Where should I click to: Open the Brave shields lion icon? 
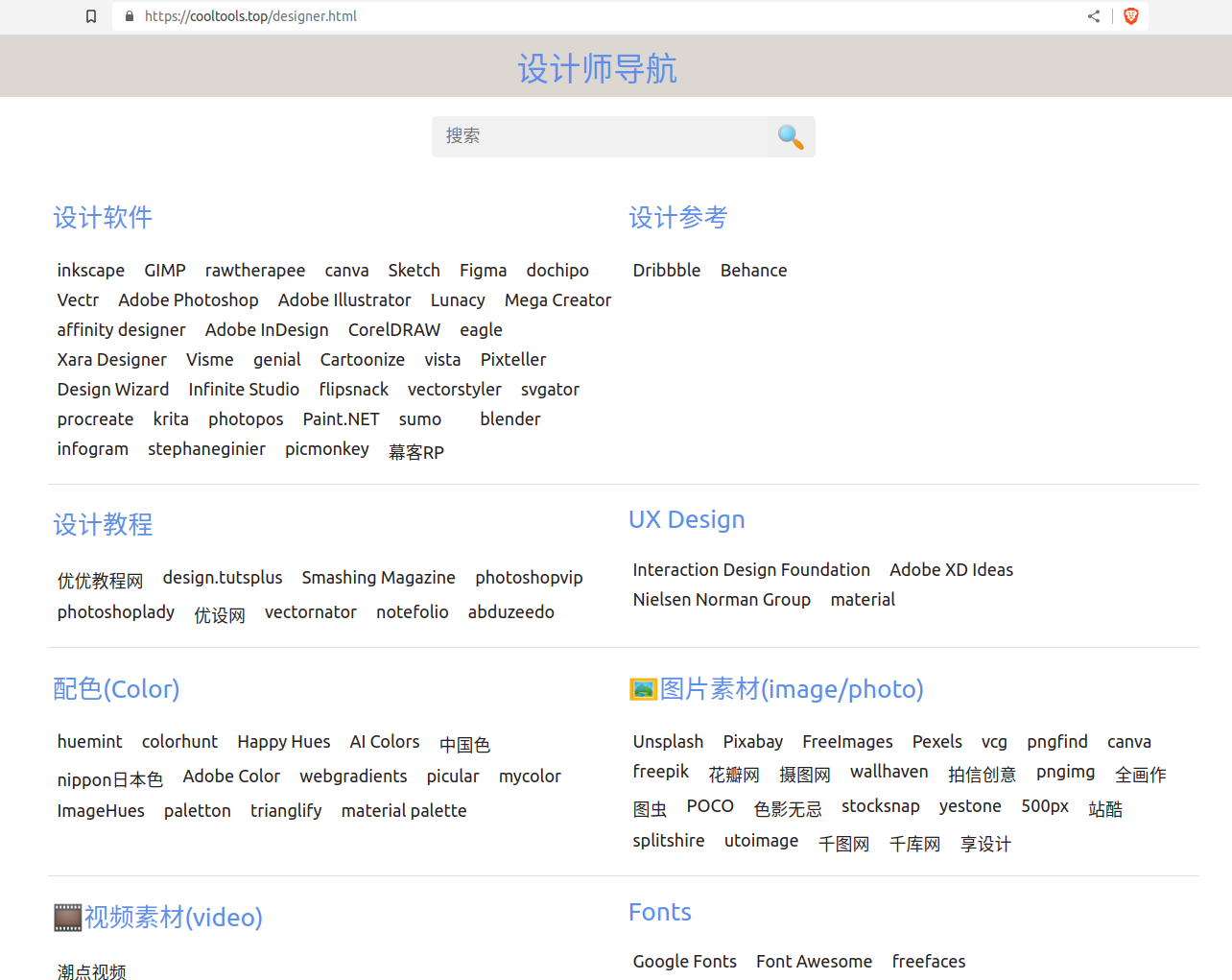pyautogui.click(x=1131, y=16)
